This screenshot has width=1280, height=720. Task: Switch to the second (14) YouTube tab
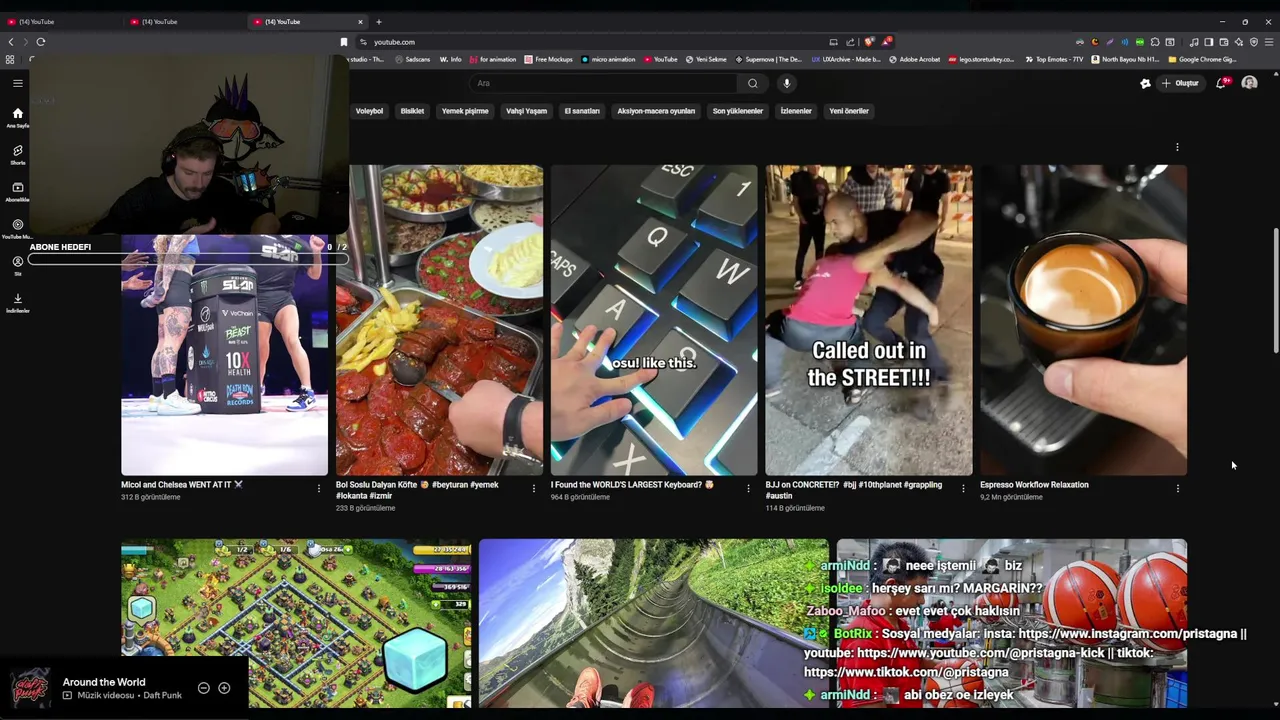pyautogui.click(x=183, y=21)
